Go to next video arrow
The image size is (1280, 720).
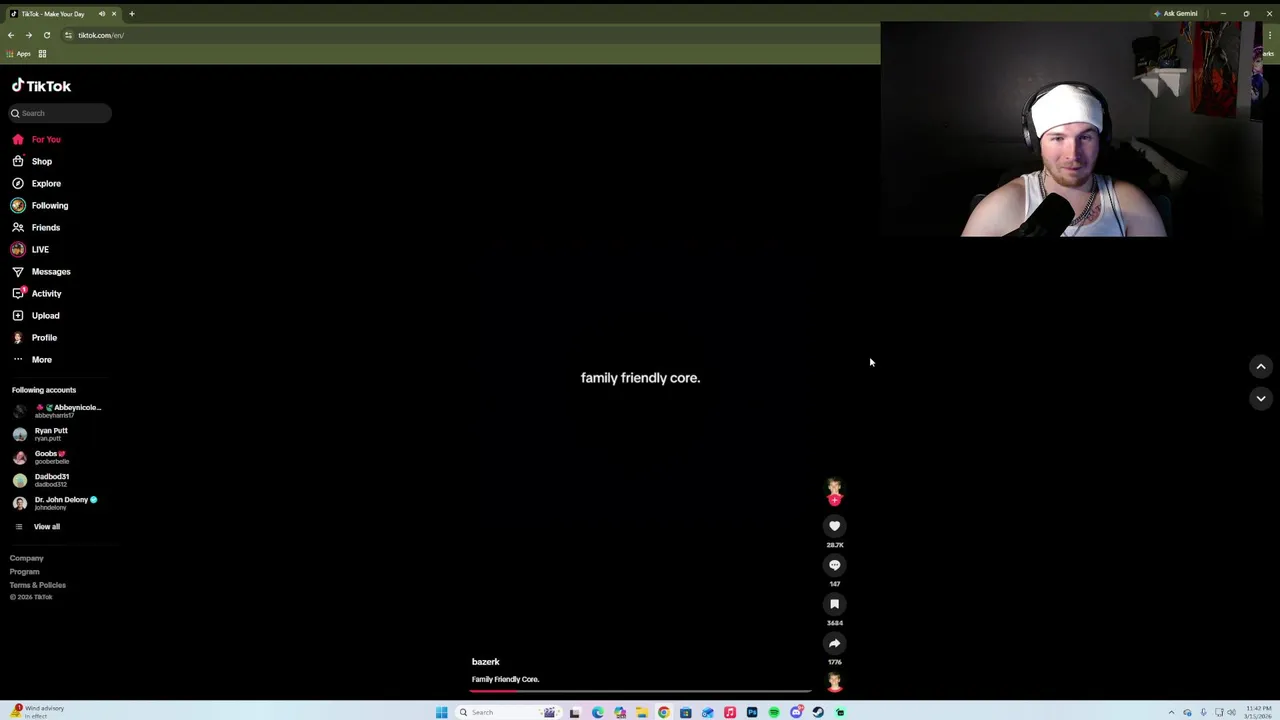pyautogui.click(x=1260, y=398)
